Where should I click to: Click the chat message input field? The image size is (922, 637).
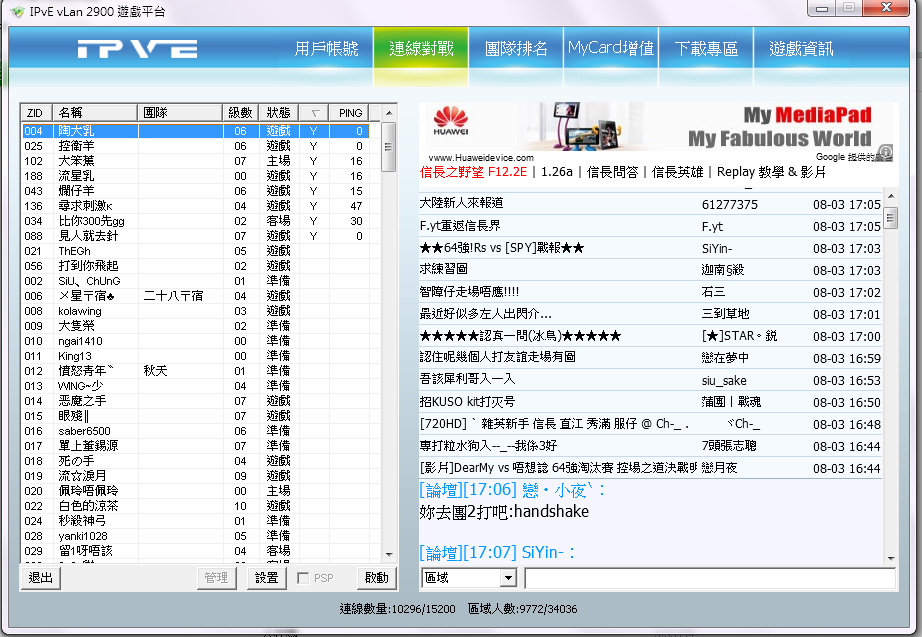710,578
